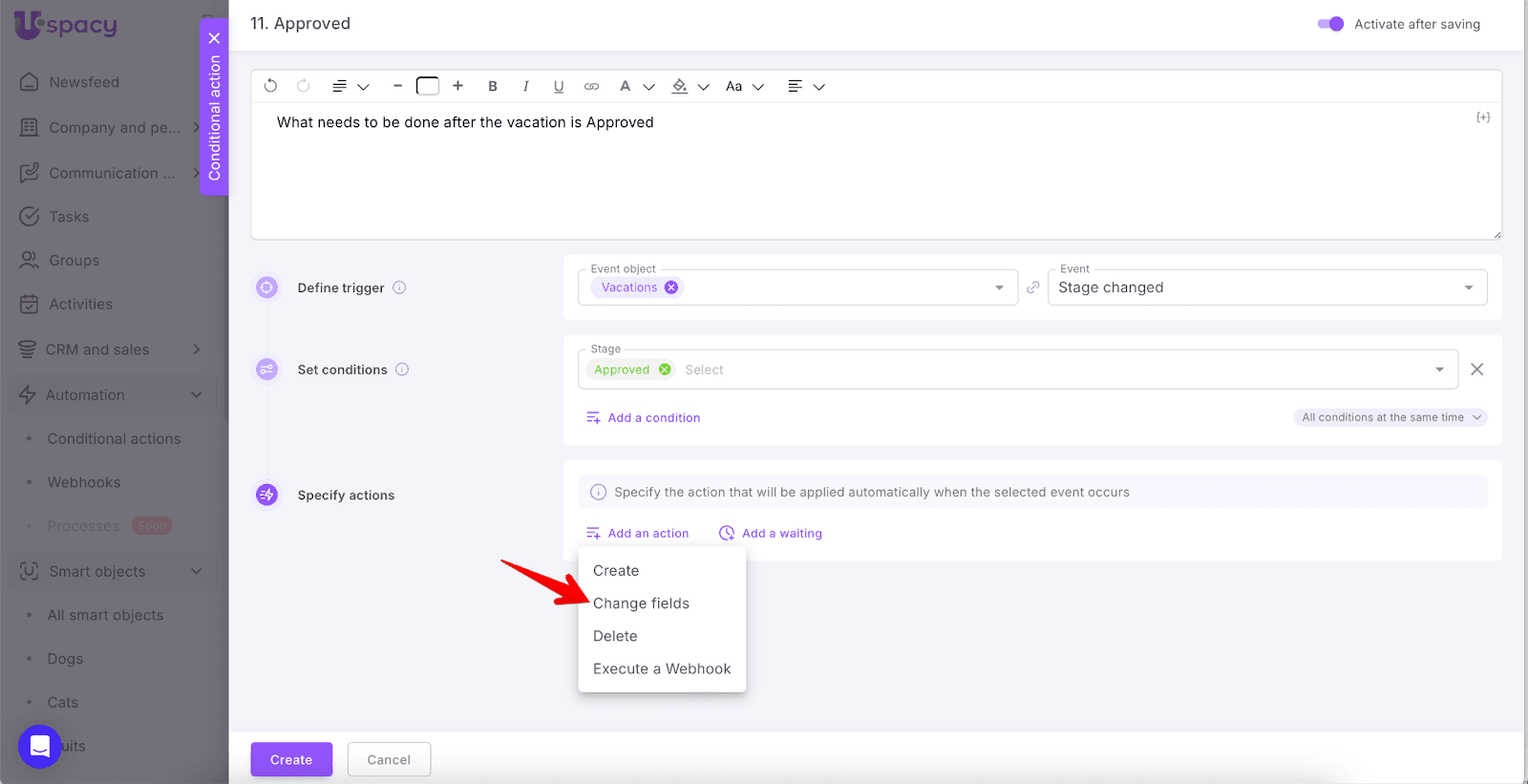Toggle the Activate after saving switch
1528x784 pixels.
1330,24
